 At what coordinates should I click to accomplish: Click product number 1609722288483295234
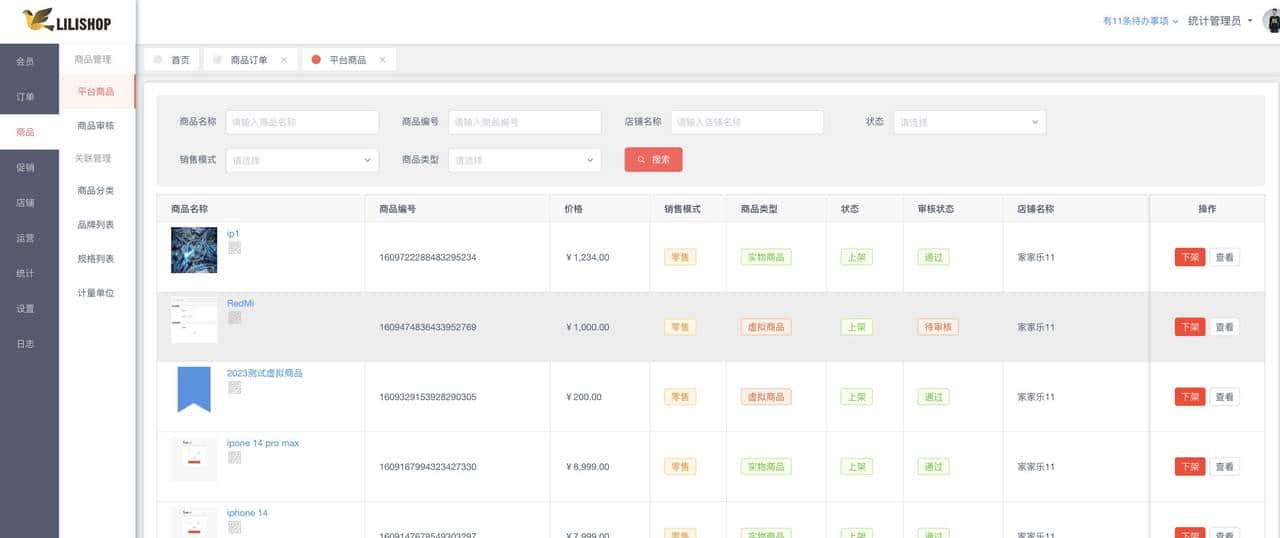click(428, 257)
